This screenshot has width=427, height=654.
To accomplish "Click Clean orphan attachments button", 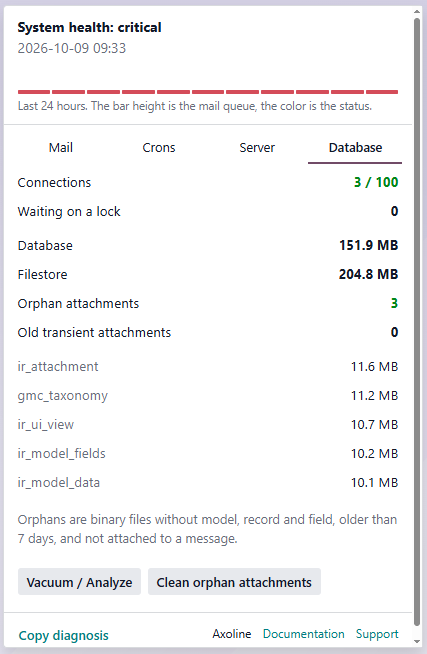I will click(x=234, y=582).
